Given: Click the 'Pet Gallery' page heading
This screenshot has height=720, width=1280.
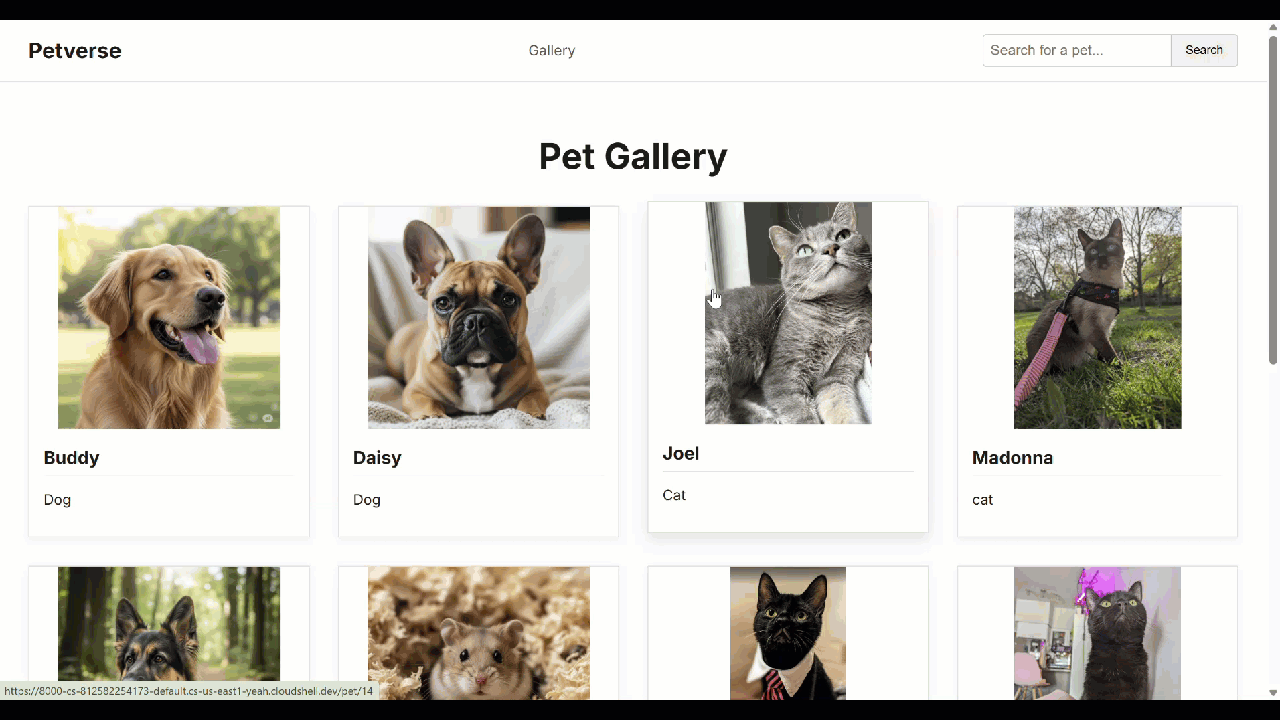Looking at the screenshot, I should coord(633,156).
